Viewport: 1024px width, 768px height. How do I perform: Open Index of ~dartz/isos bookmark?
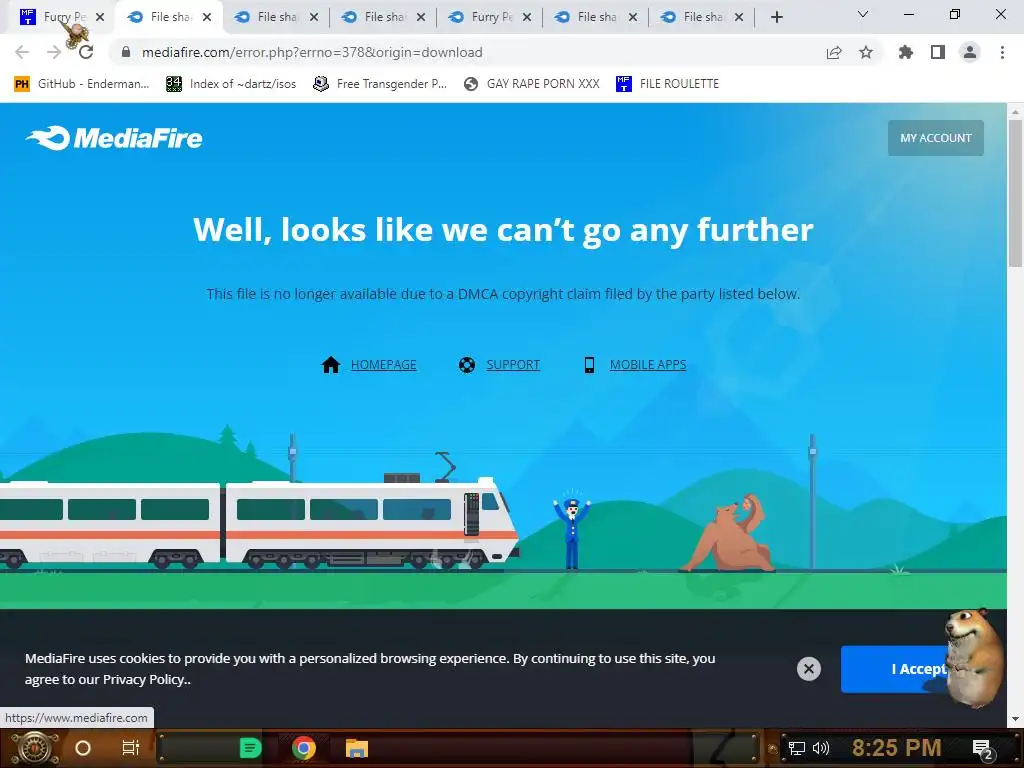[231, 84]
